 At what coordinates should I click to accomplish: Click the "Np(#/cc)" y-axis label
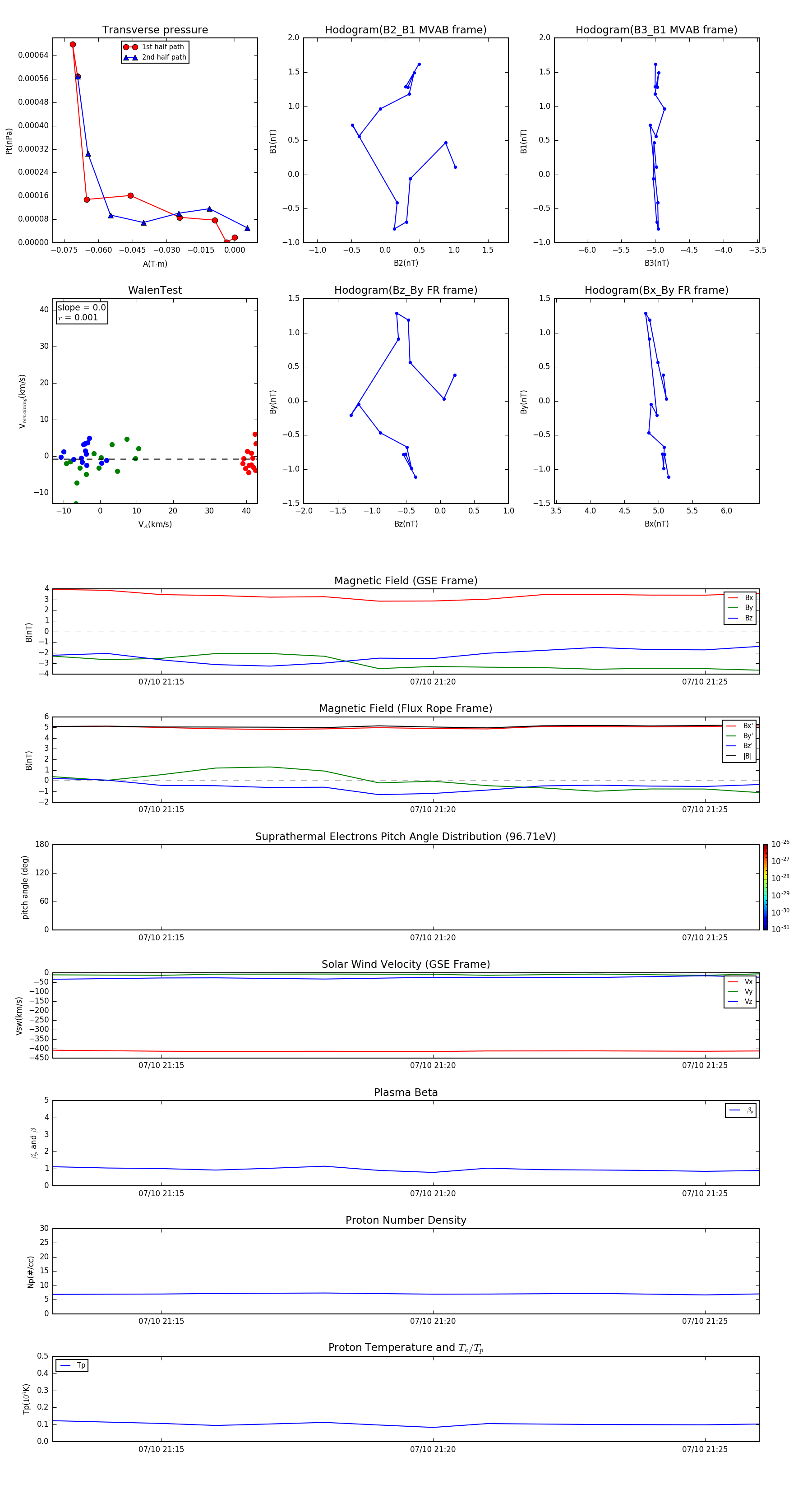click(x=31, y=1272)
